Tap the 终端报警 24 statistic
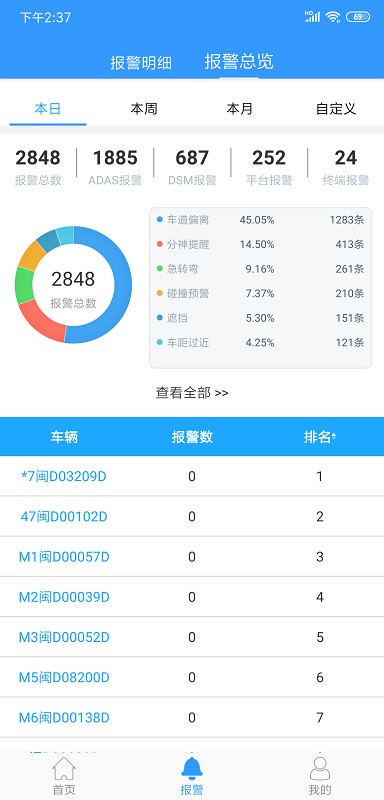This screenshot has width=384, height=800. (x=345, y=167)
